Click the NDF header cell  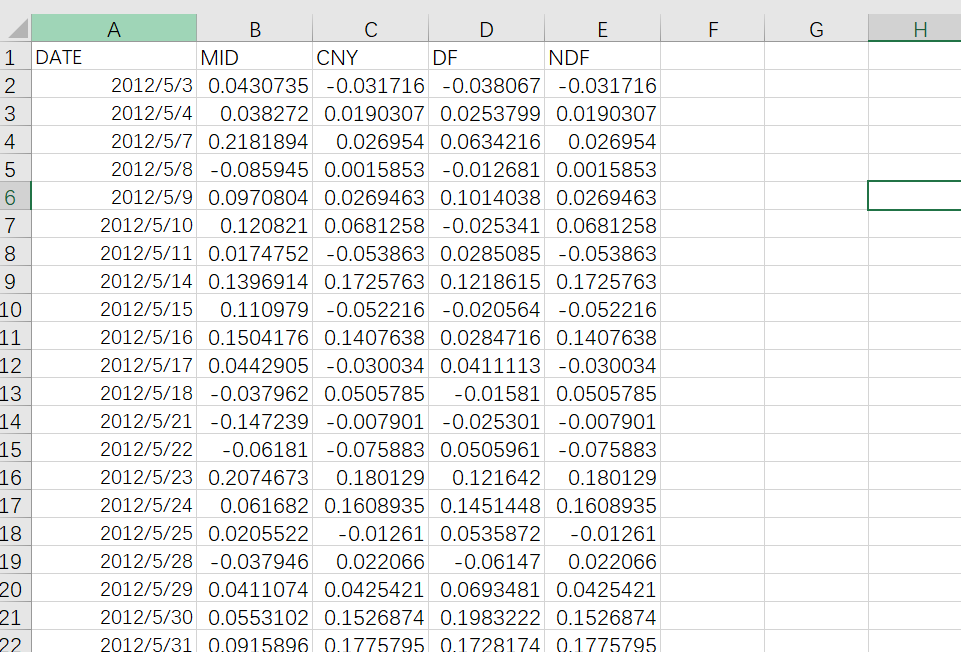click(x=602, y=56)
